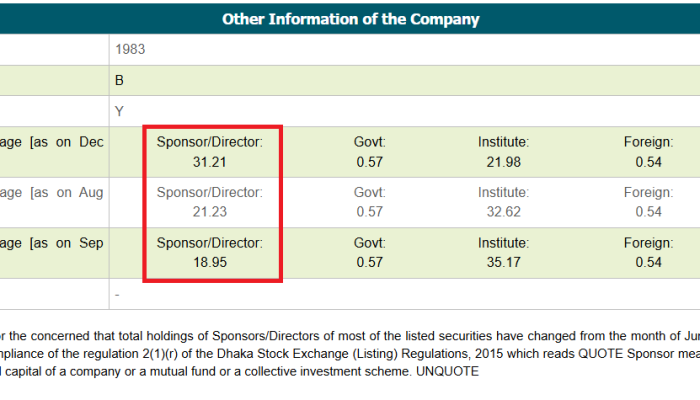Click Institute value 32.62
This screenshot has width=700, height=400.
503,211
